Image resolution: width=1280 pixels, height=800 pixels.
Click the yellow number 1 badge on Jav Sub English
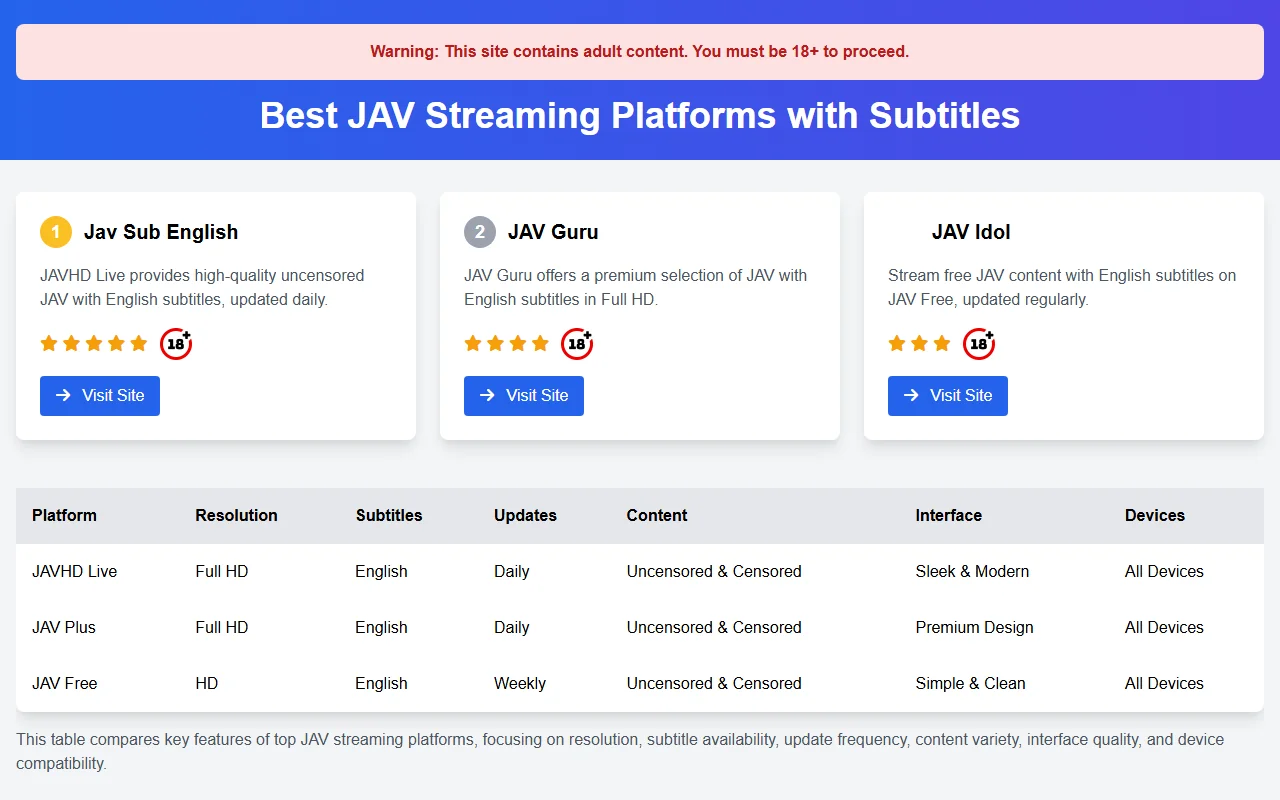click(x=55, y=231)
